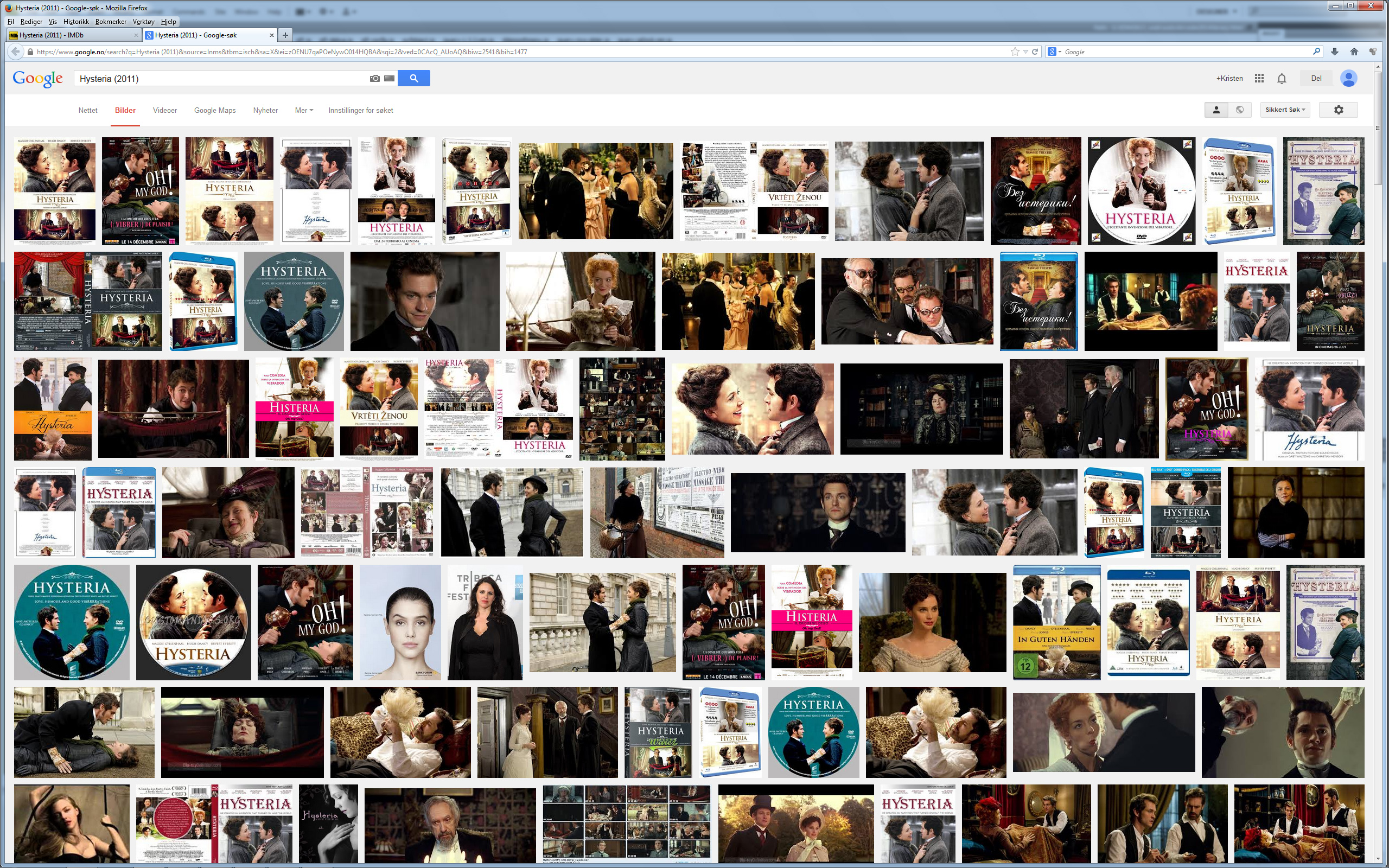Screen dimensions: 1389x868
Task: Open the Tribeca festival woman thumbnail
Action: (485, 622)
